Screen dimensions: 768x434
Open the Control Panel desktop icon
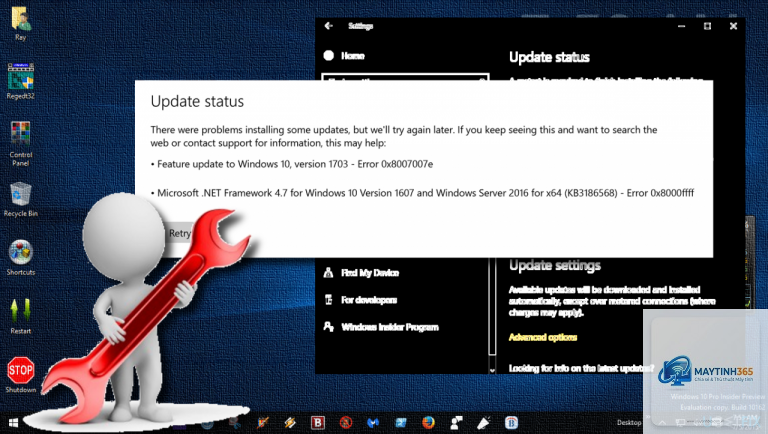pyautogui.click(x=20, y=144)
